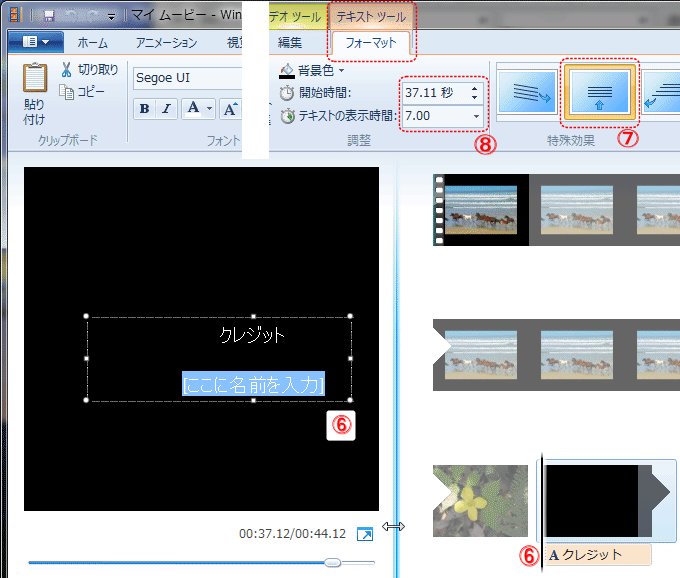Toggle italic text formatting
680x578 pixels.
[x=167, y=109]
